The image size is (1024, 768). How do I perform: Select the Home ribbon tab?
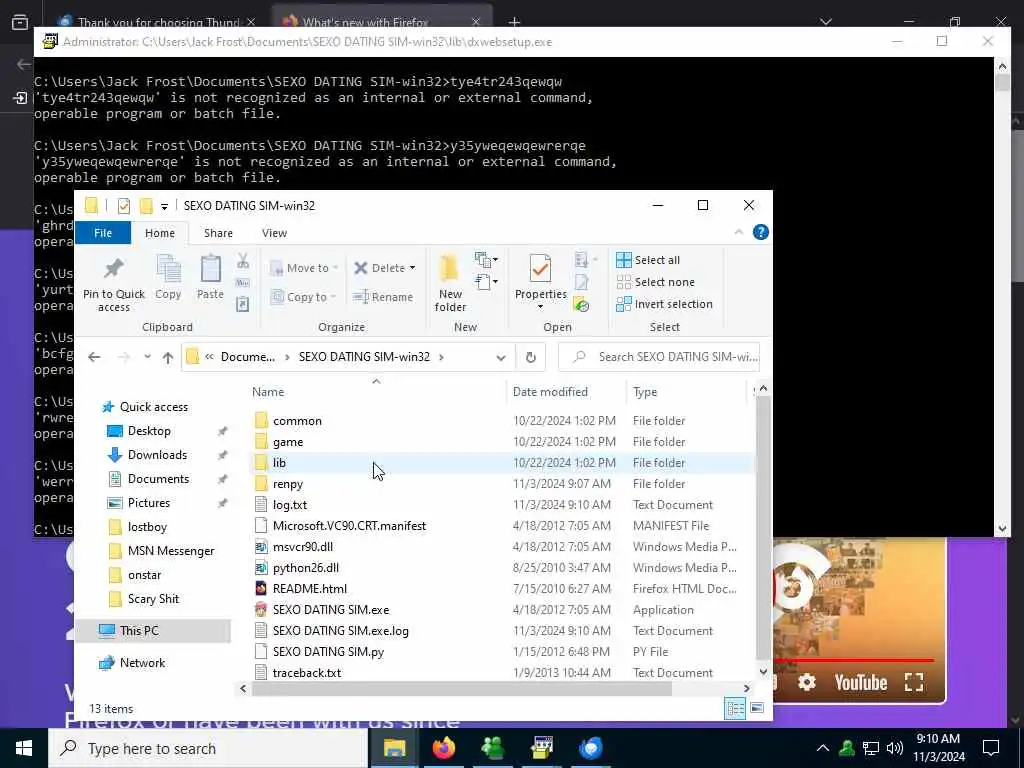pos(160,233)
